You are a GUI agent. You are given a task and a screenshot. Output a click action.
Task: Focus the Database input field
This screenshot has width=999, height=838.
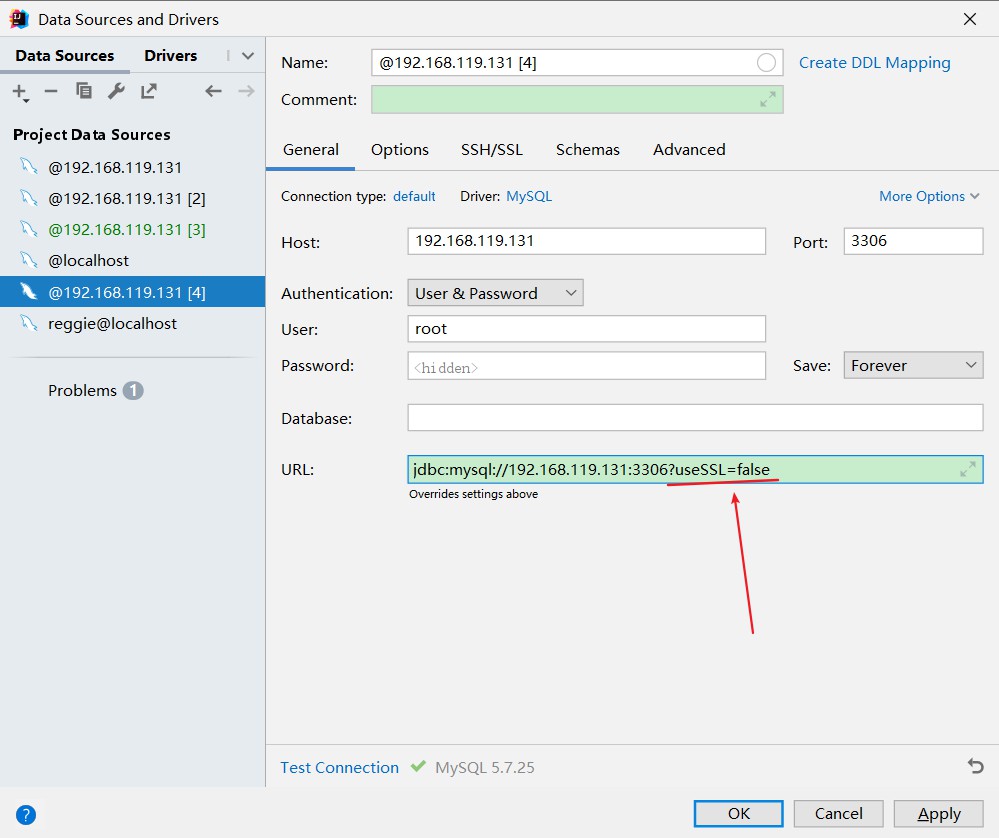695,417
